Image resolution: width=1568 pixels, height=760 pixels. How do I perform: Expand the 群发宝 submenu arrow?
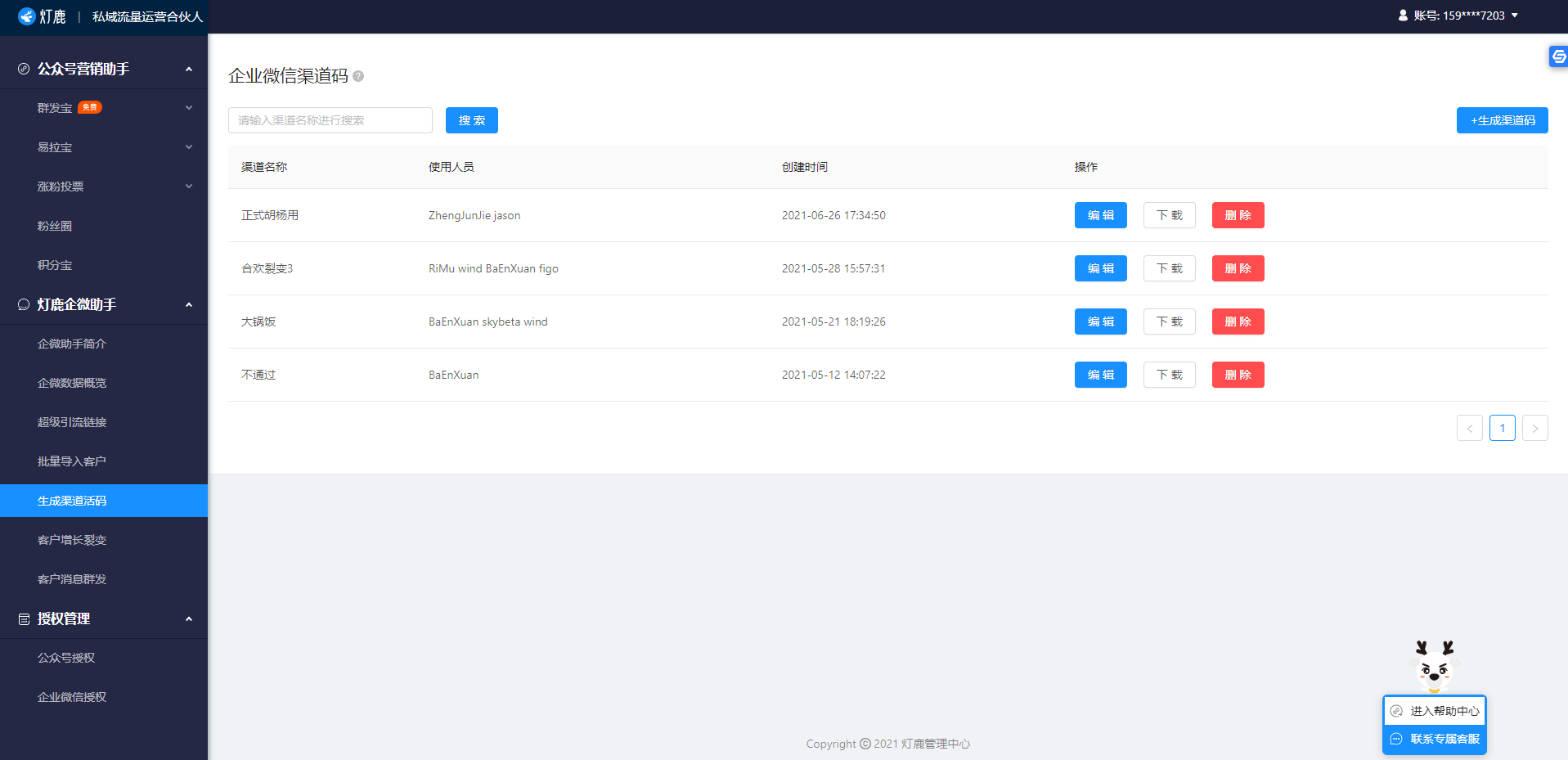point(189,108)
